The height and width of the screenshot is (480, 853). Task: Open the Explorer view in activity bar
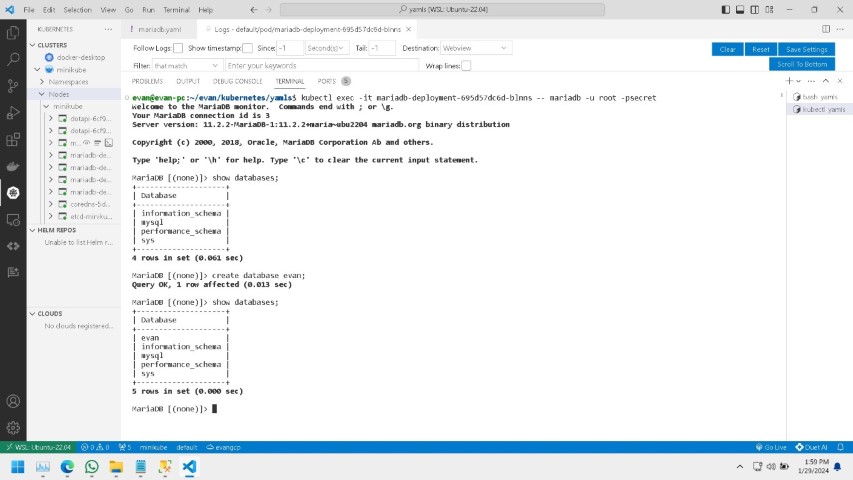coord(13,33)
